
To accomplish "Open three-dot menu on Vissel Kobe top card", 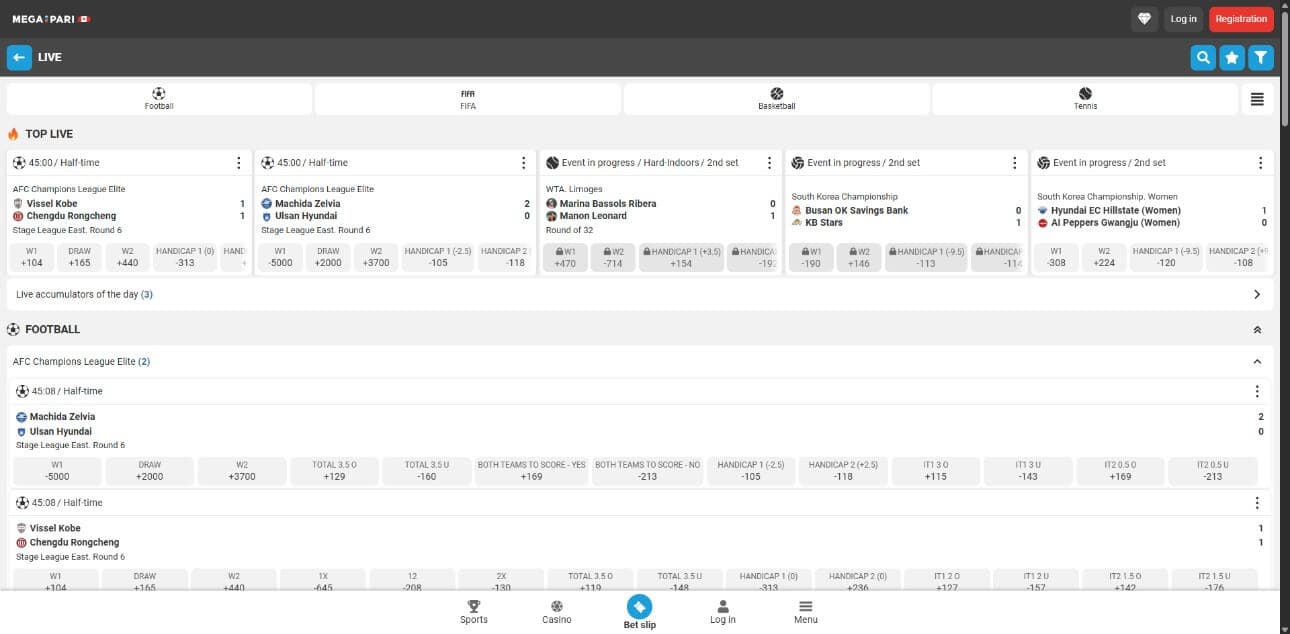I will pyautogui.click(x=238, y=163).
